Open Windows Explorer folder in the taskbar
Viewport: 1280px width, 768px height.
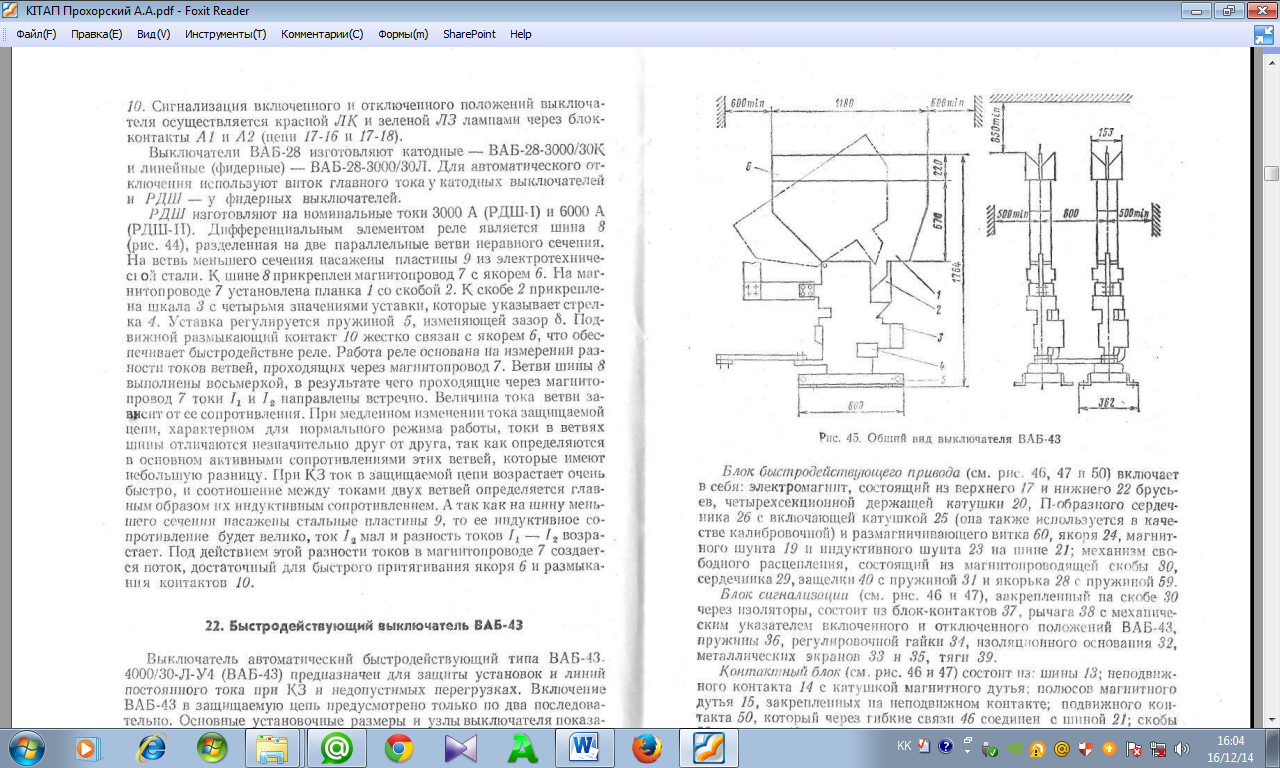pyautogui.click(x=273, y=747)
